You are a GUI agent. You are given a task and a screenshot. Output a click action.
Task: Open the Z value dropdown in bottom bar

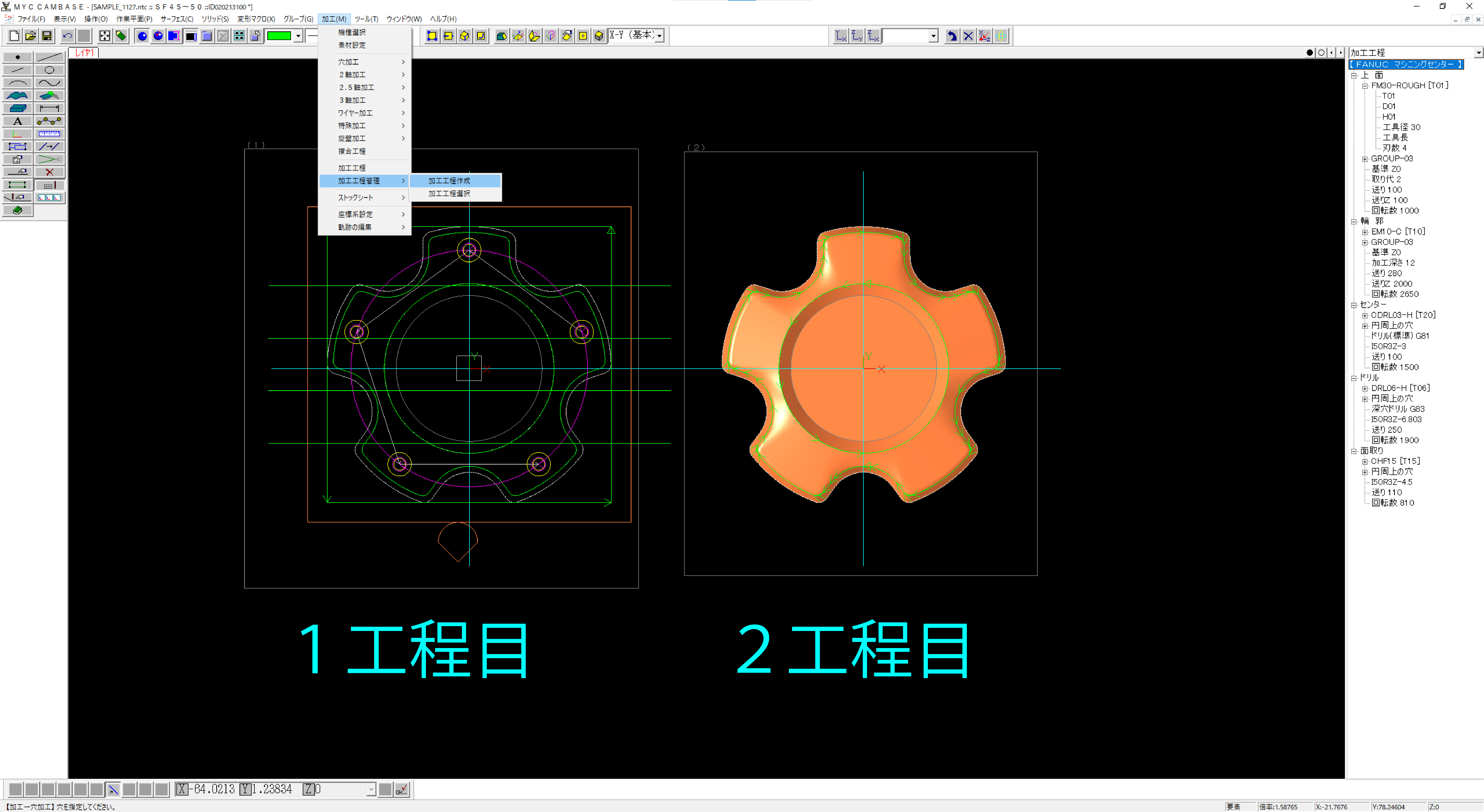point(371,790)
